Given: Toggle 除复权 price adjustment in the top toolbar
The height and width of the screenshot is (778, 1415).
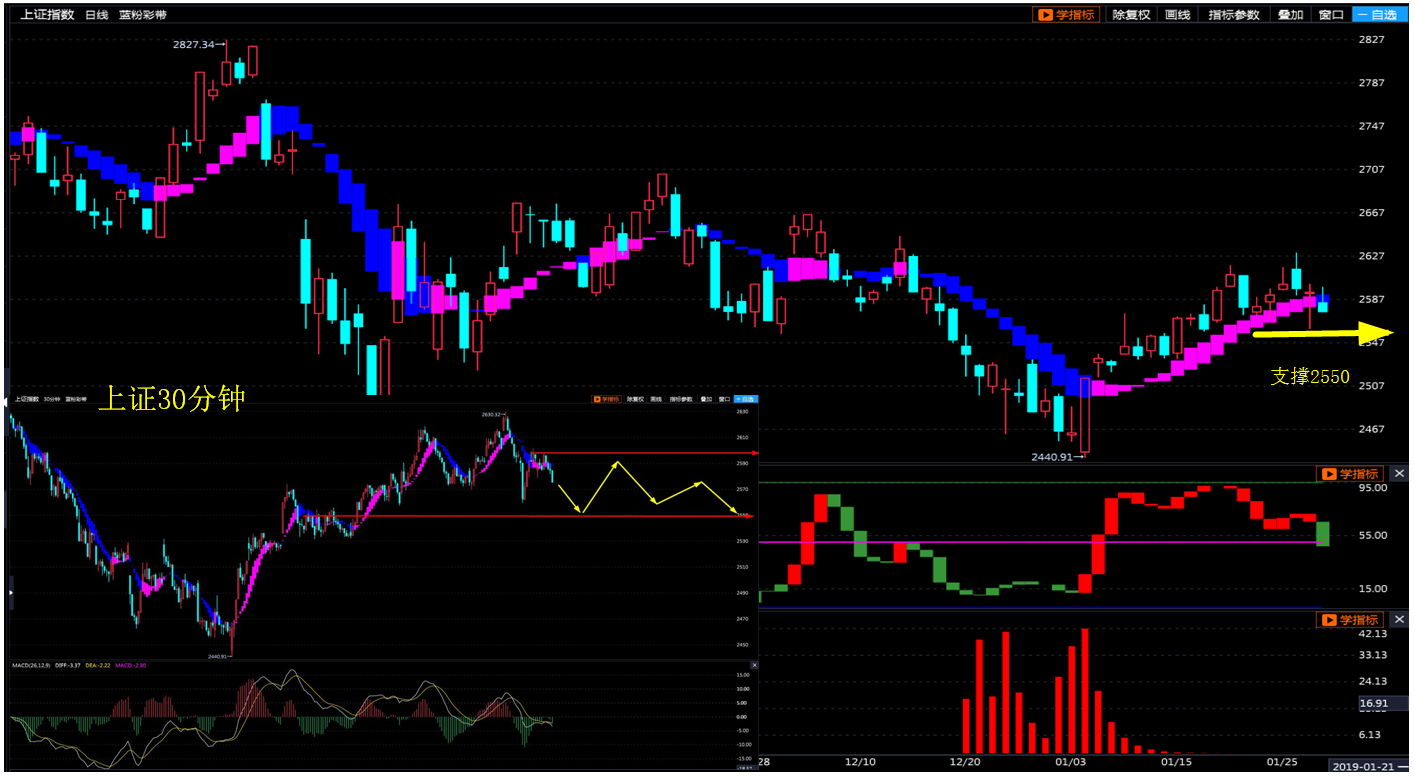Looking at the screenshot, I should coord(1131,15).
